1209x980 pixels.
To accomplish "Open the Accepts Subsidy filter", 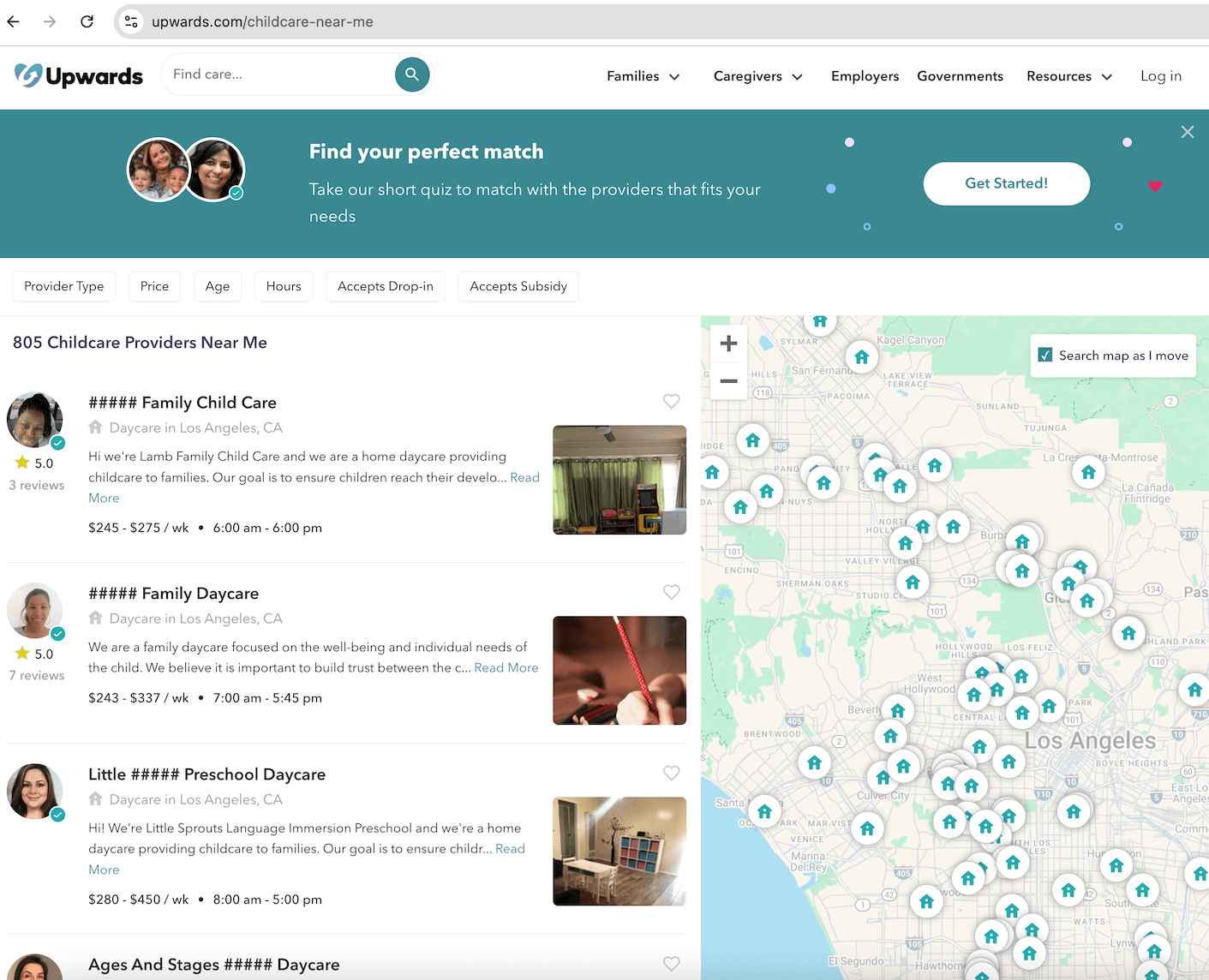I will [518, 286].
